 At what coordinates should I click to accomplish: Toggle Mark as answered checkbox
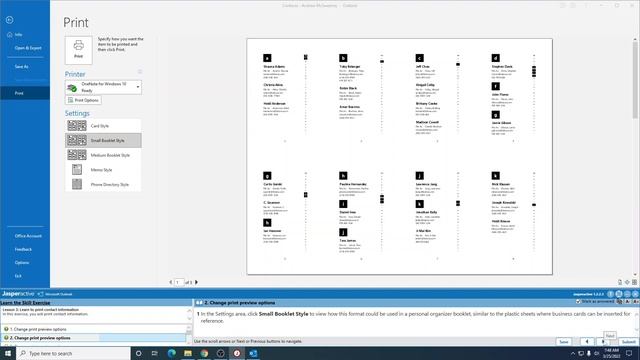[578, 301]
